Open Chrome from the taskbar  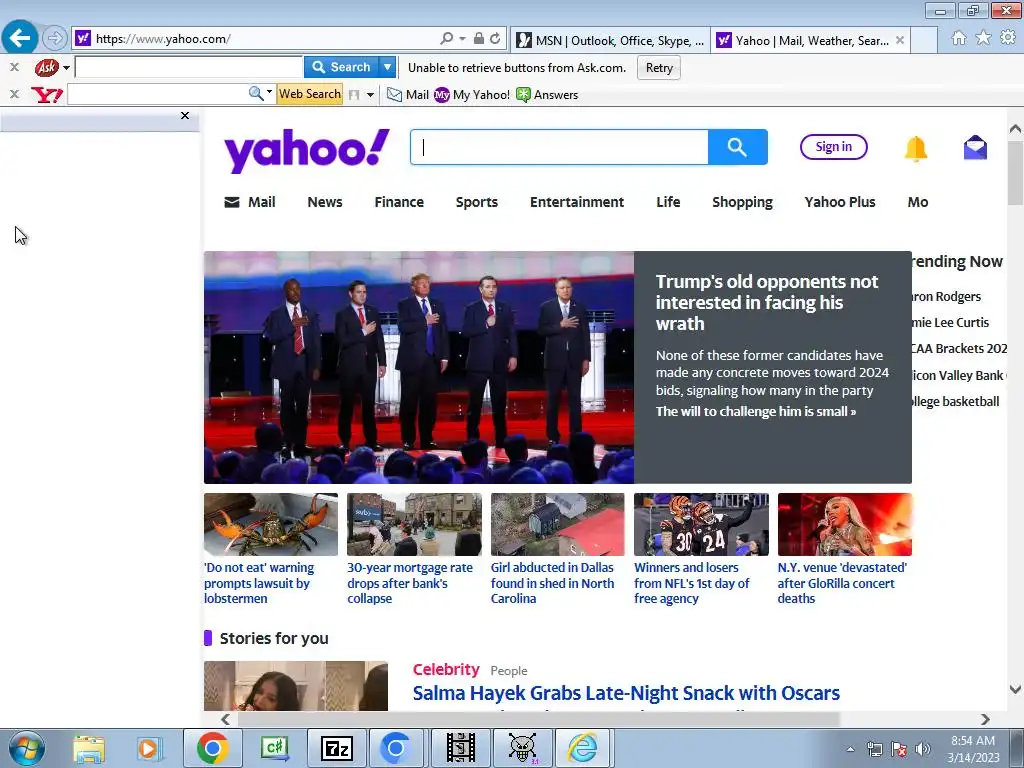[x=212, y=748]
